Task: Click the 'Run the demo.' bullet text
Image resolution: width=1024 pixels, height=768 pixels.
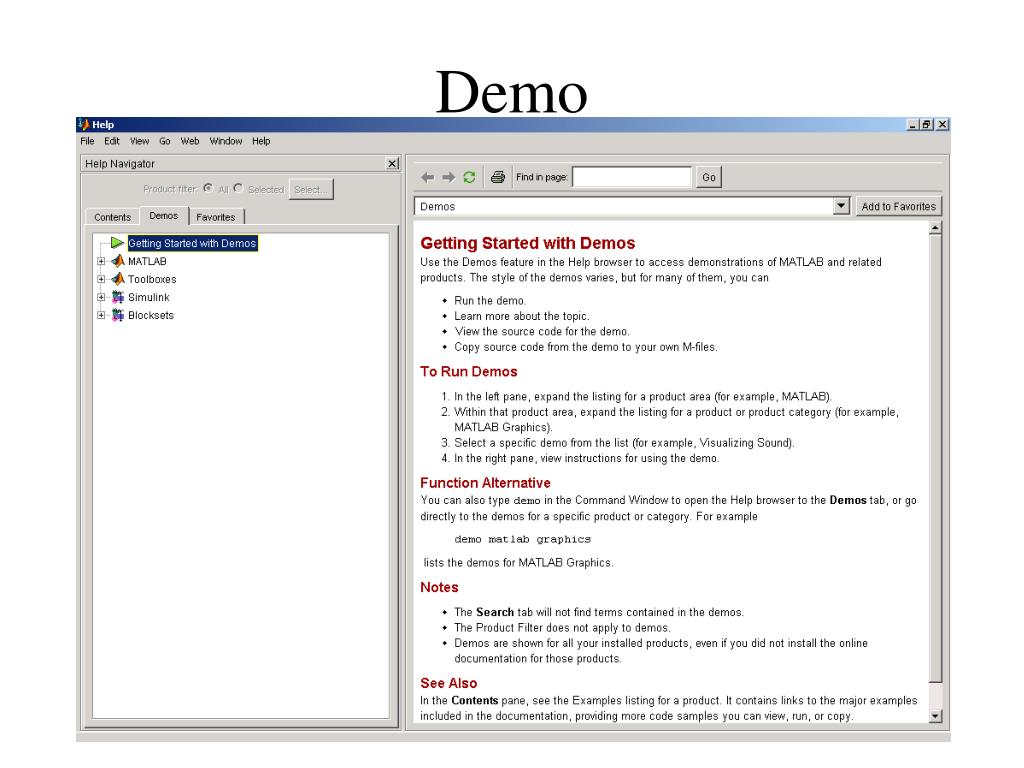Action: pos(490,300)
